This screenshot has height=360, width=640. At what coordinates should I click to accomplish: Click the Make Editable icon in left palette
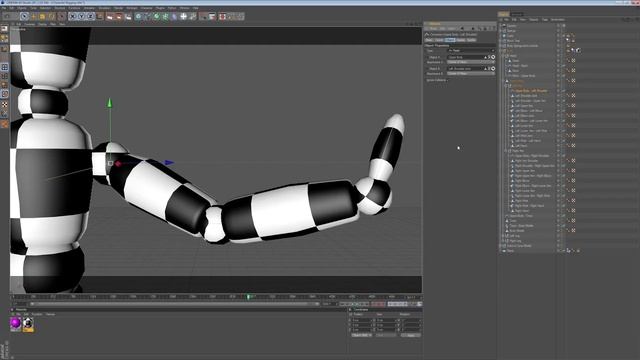[x=4, y=29]
